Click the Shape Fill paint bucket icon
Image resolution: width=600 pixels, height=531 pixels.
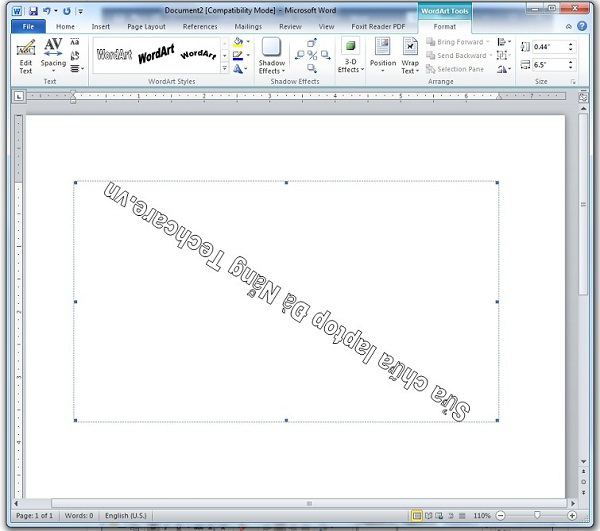click(x=238, y=42)
